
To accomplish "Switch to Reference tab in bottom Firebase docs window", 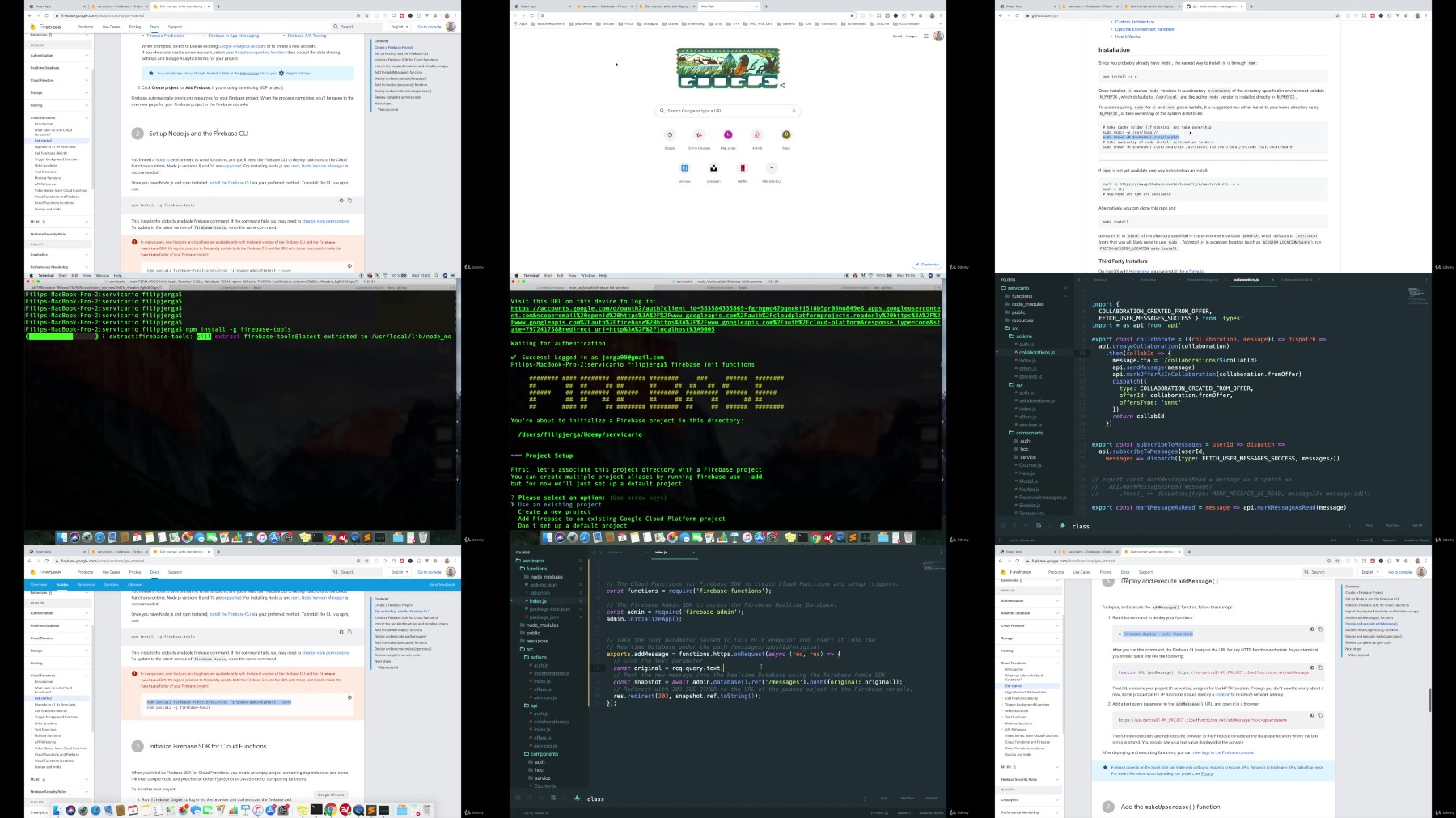I will tap(86, 584).
